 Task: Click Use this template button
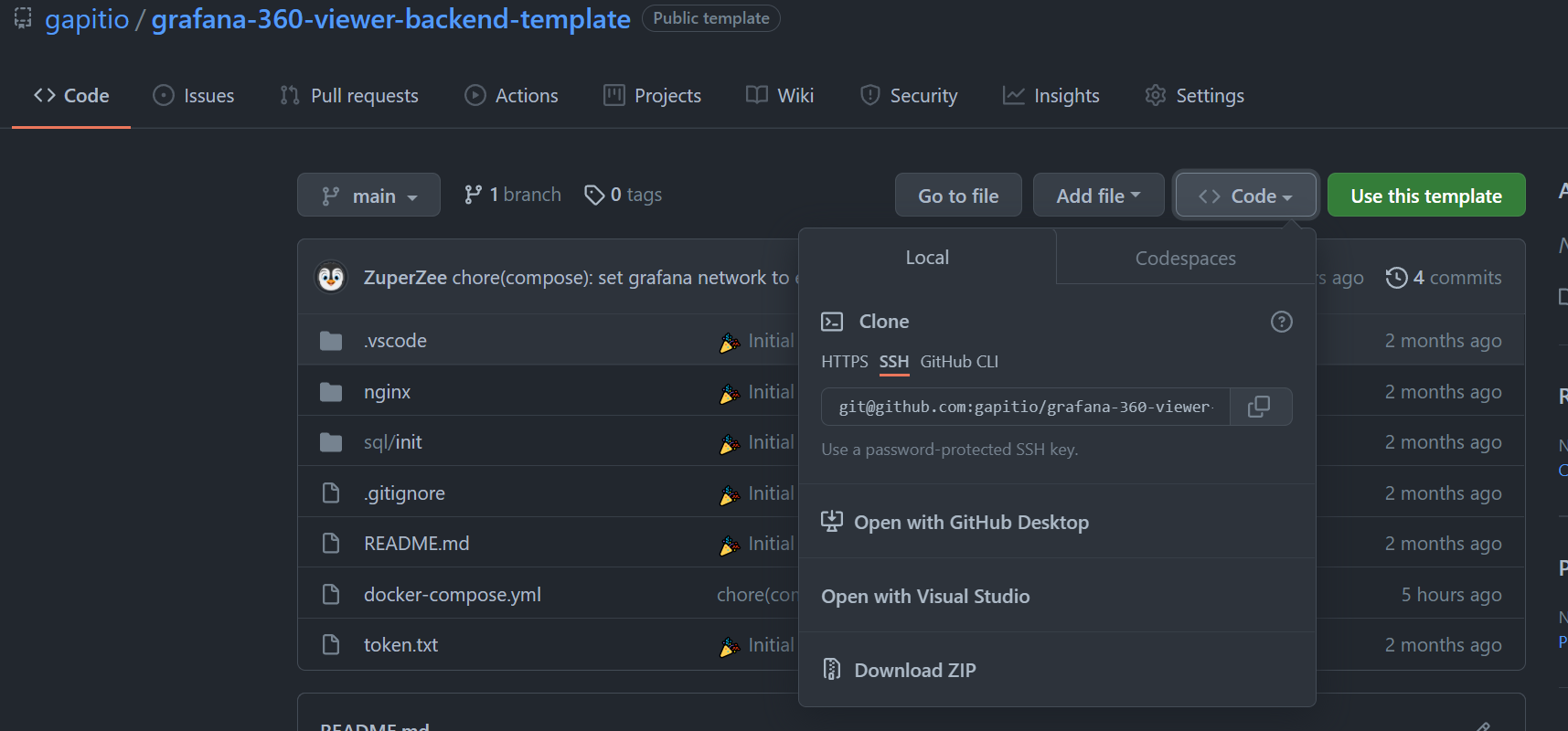[x=1426, y=195]
